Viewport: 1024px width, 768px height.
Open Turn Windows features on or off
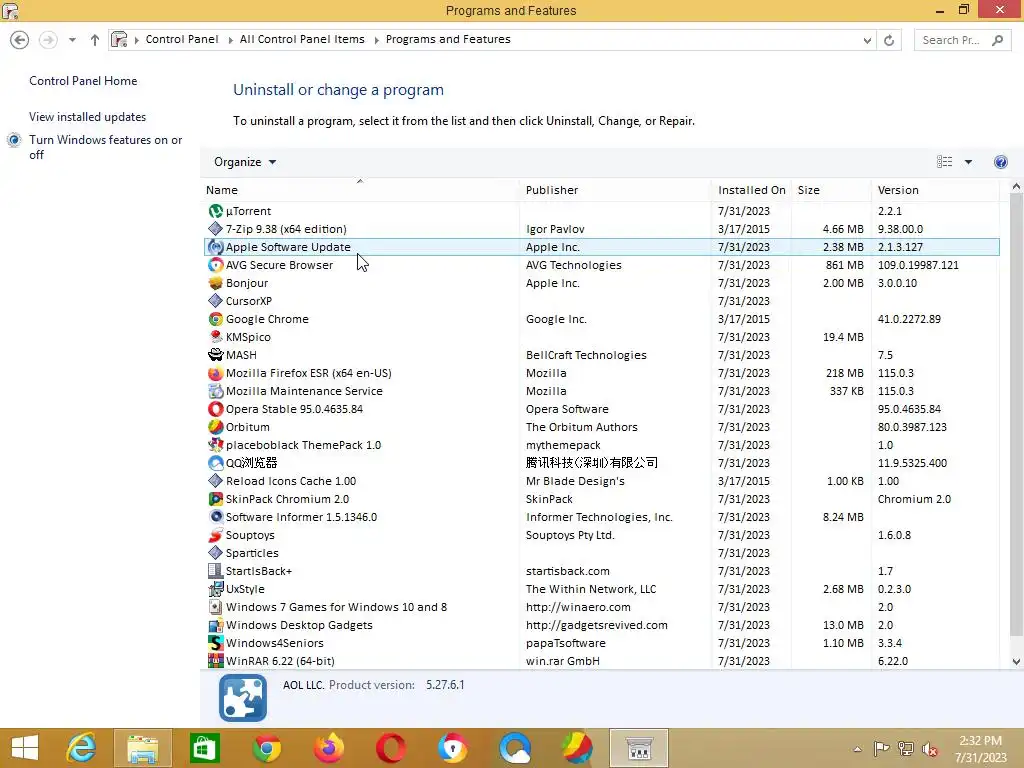106,147
